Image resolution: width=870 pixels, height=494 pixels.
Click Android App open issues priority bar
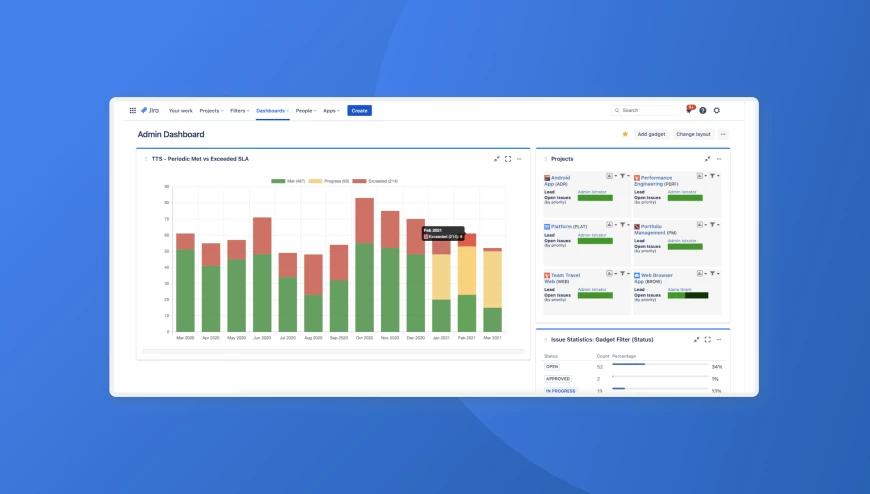point(595,198)
